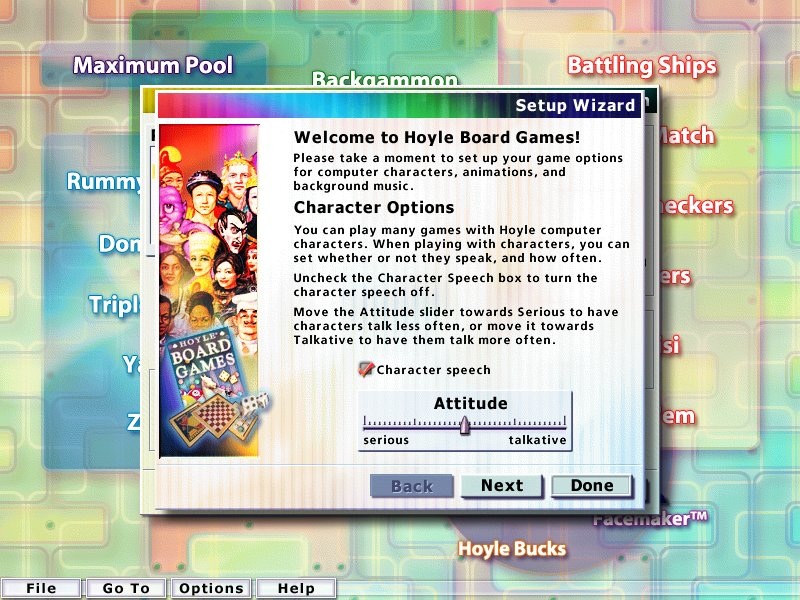The height and width of the screenshot is (600, 800).
Task: Open the Help menu
Action: point(296,589)
